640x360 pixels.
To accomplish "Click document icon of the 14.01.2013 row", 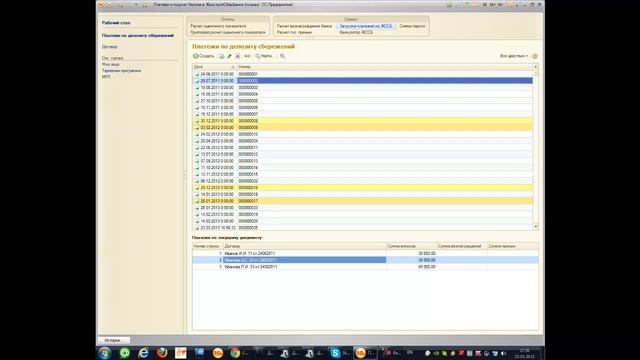I will pyautogui.click(x=197, y=194).
